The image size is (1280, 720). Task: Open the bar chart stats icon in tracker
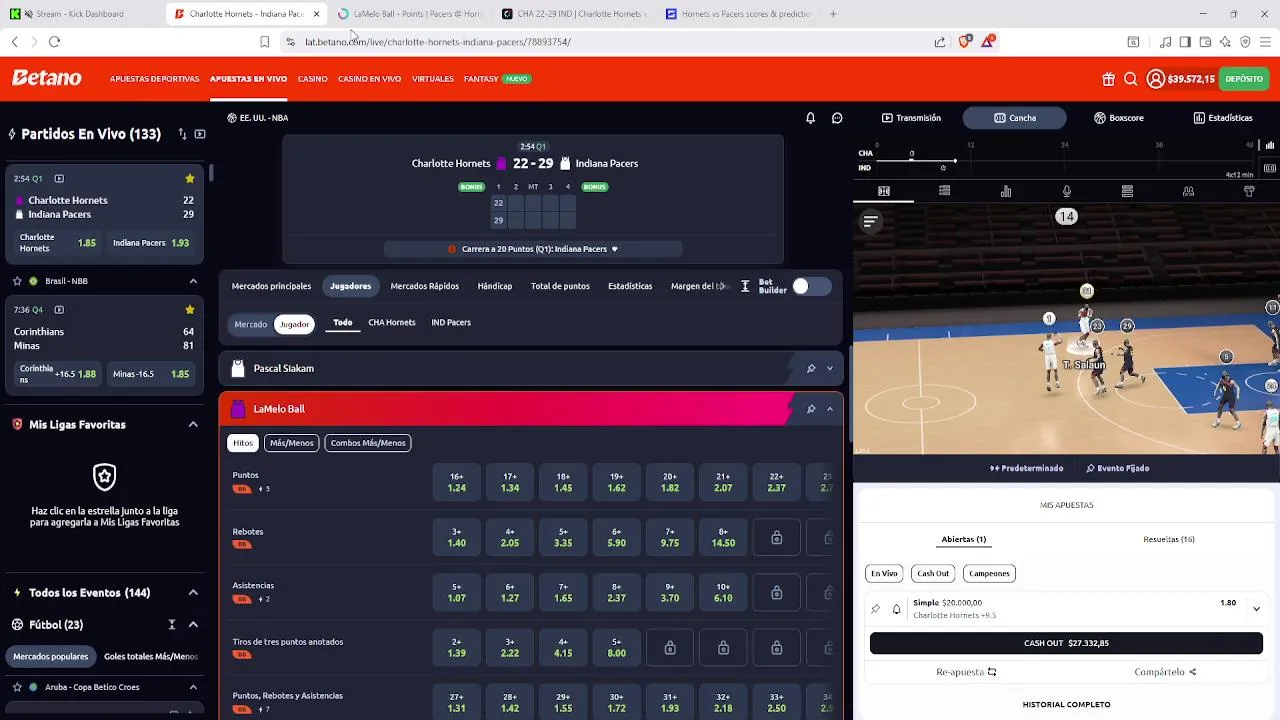click(1006, 191)
